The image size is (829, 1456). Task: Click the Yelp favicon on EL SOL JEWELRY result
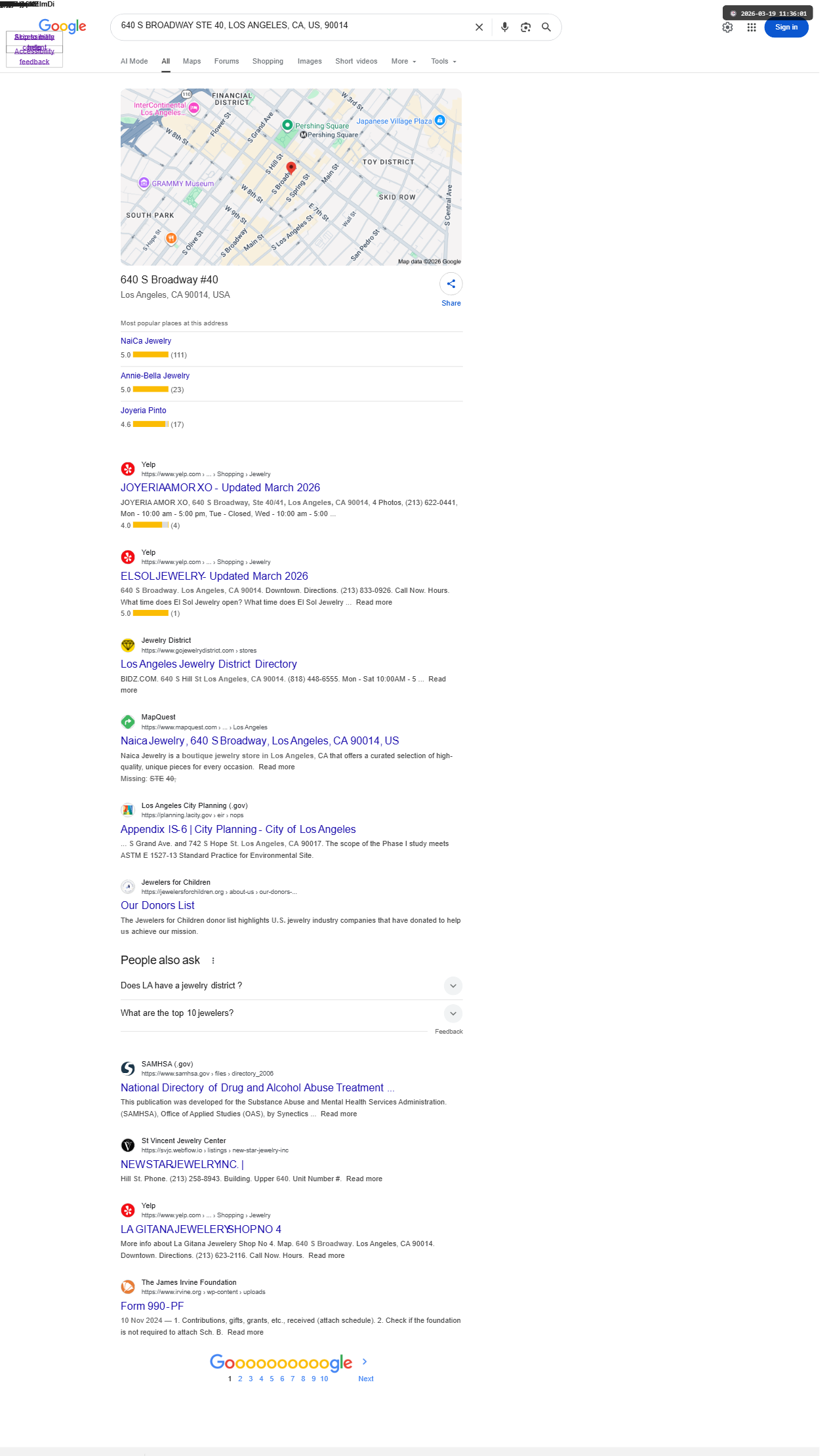128,557
